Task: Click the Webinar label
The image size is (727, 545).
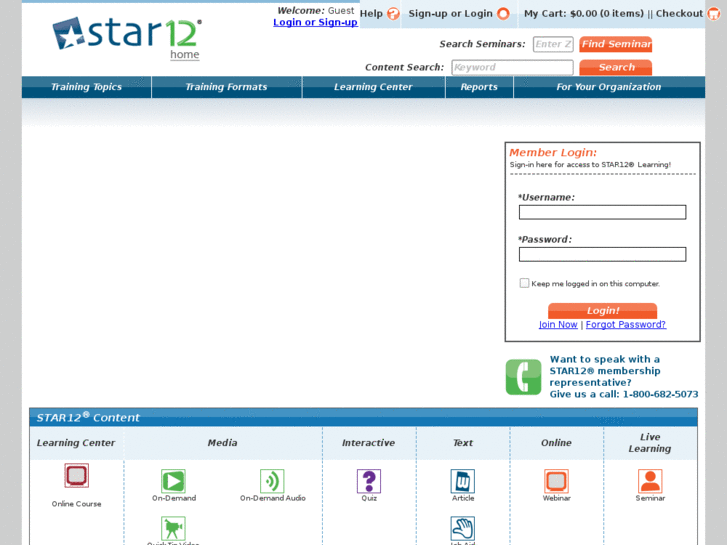Action: 556,498
